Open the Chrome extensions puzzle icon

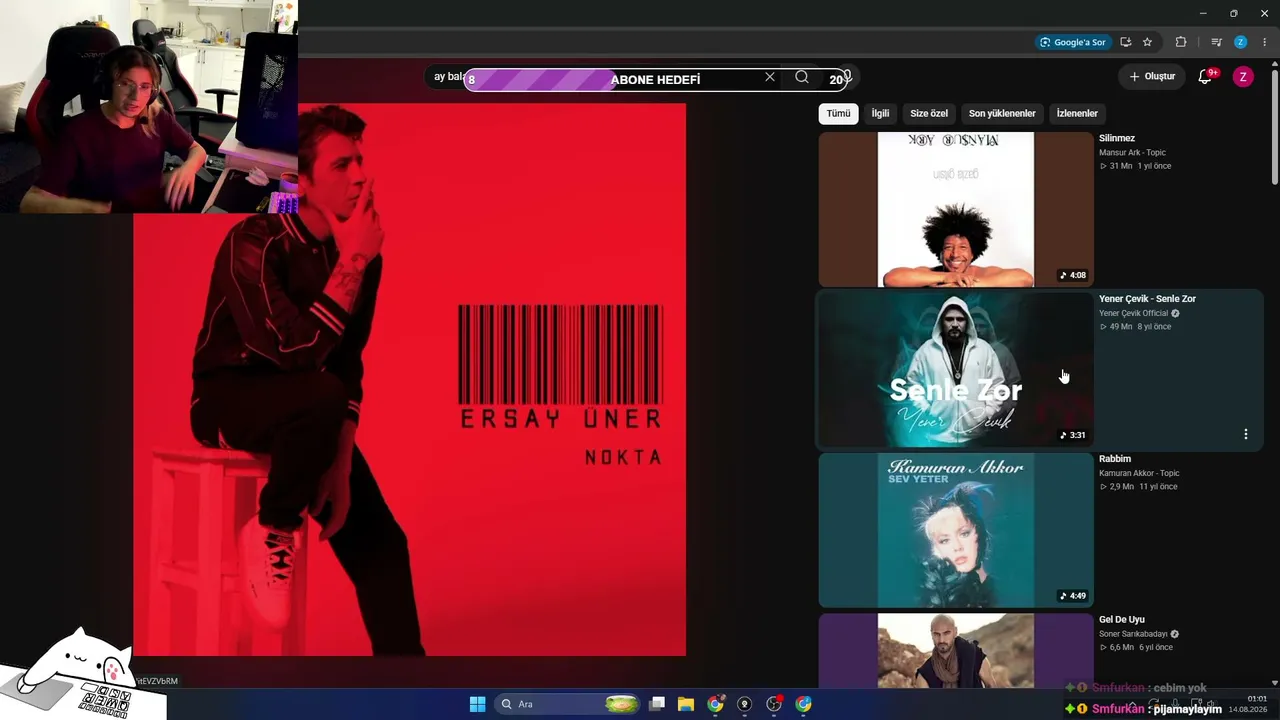coord(1181,42)
